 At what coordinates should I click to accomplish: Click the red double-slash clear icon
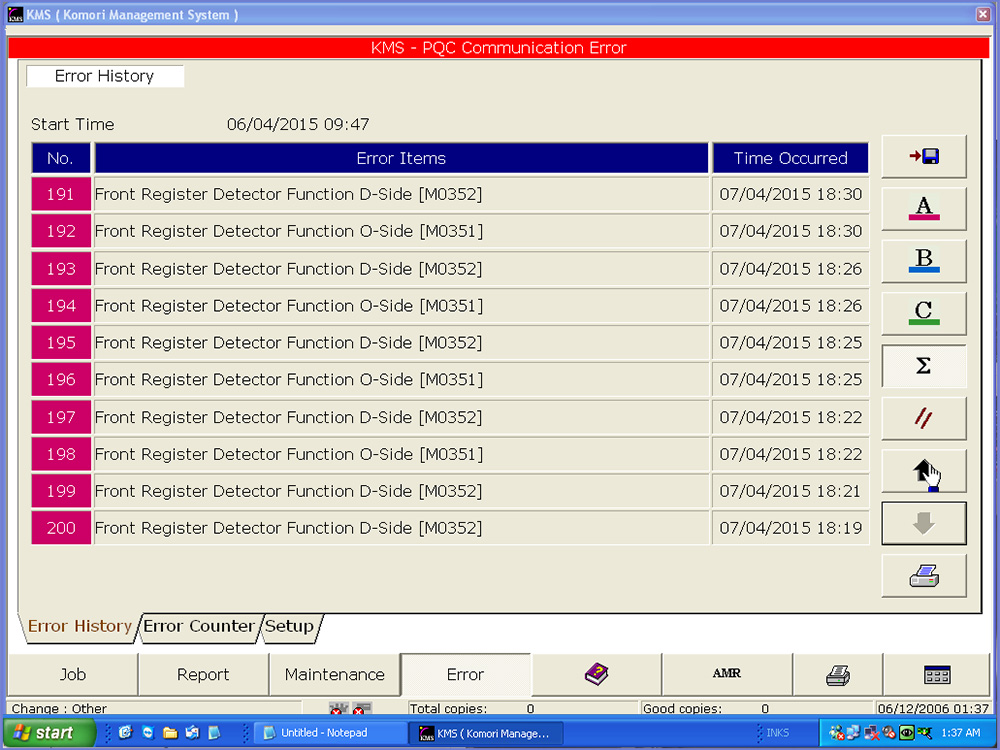(x=923, y=418)
